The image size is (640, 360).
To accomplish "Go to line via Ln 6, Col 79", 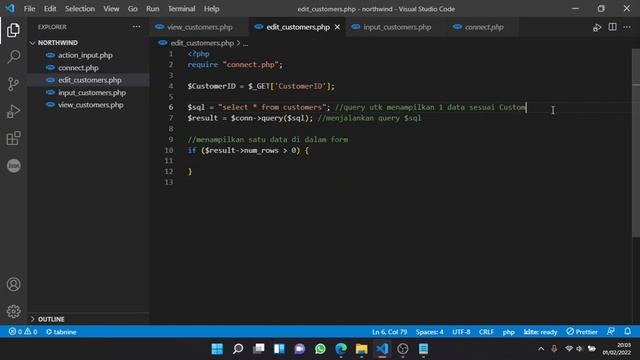I will click(389, 332).
